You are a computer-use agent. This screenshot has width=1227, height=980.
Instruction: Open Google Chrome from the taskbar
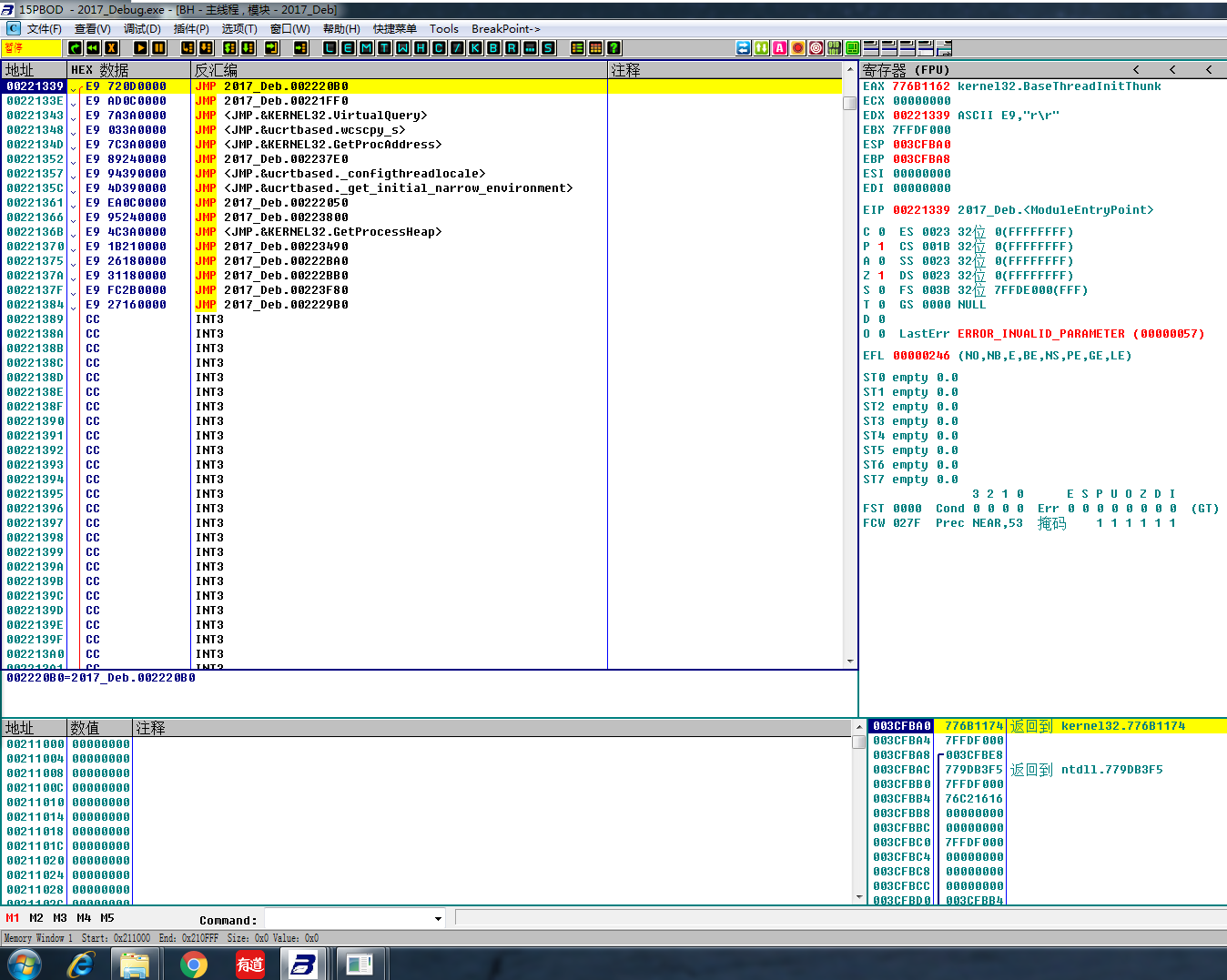click(193, 964)
